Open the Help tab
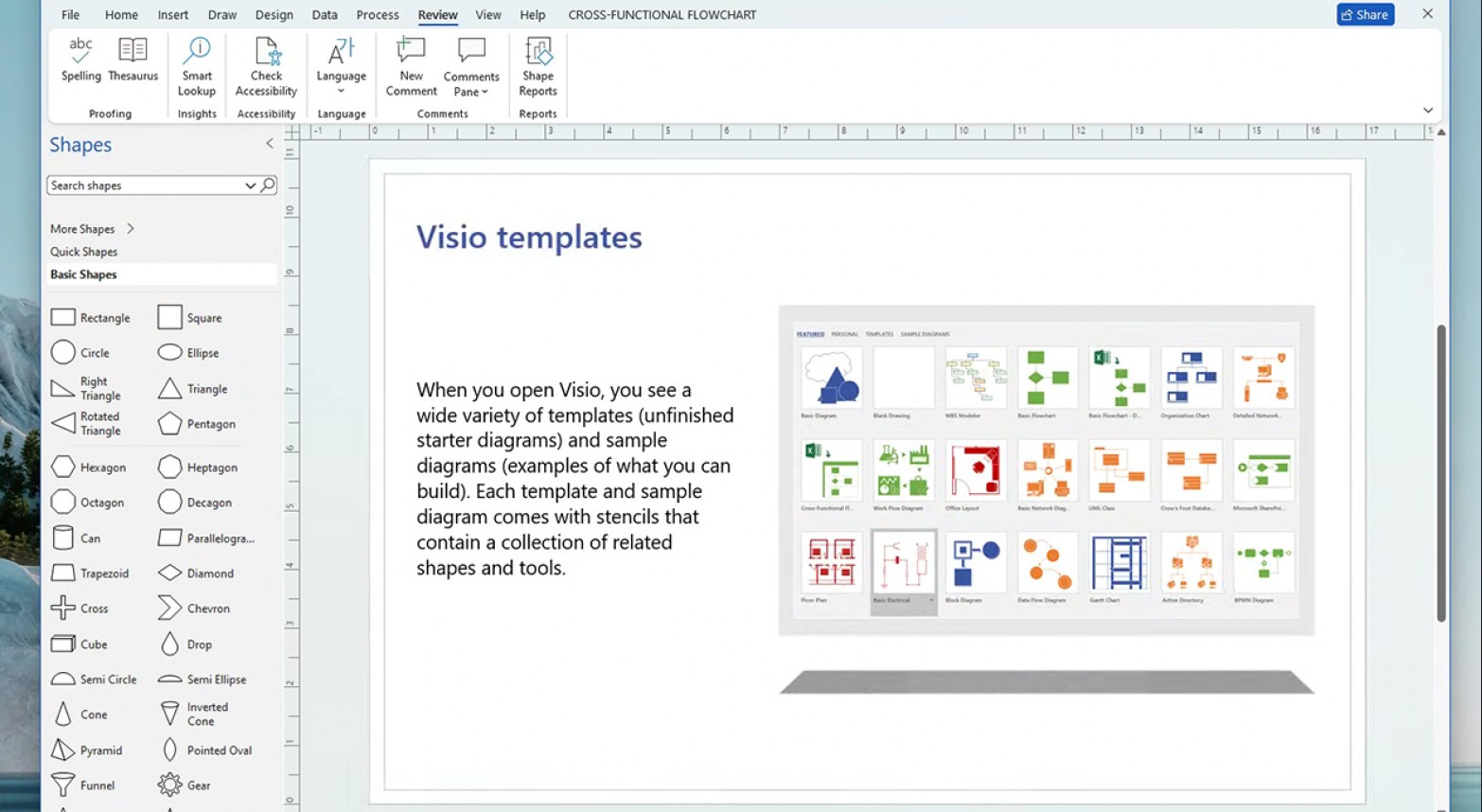Viewport: 1482px width, 812px height. coord(533,15)
